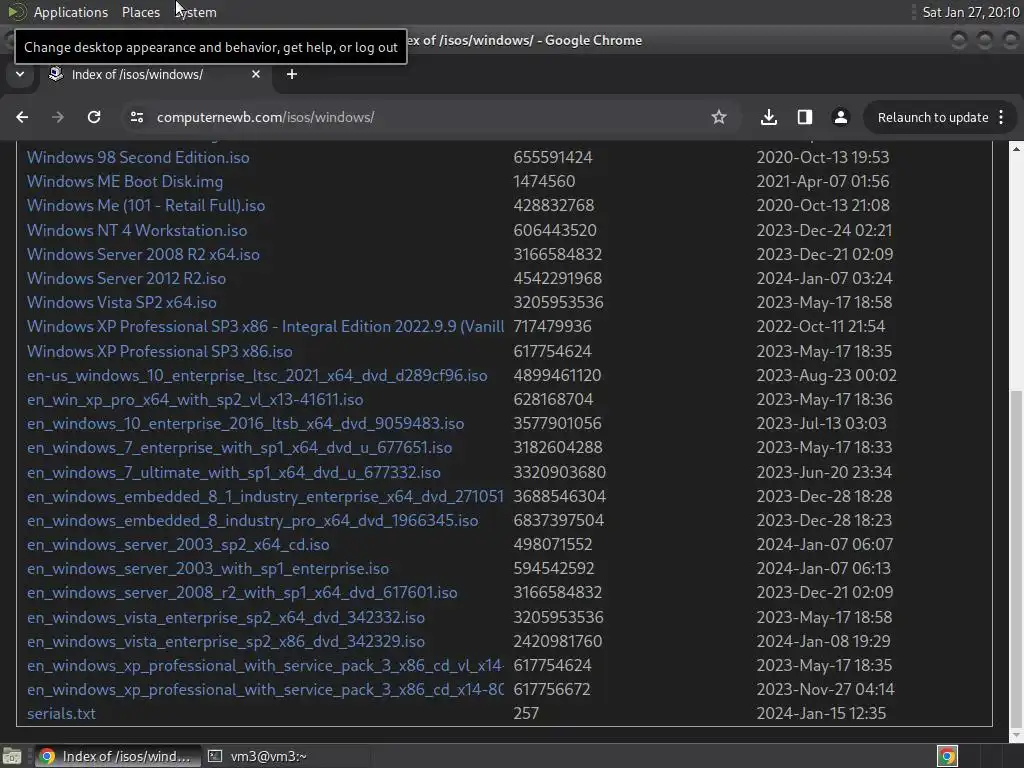Click the clock showing Sat Jan 27
The height and width of the screenshot is (768, 1024).
(970, 12)
